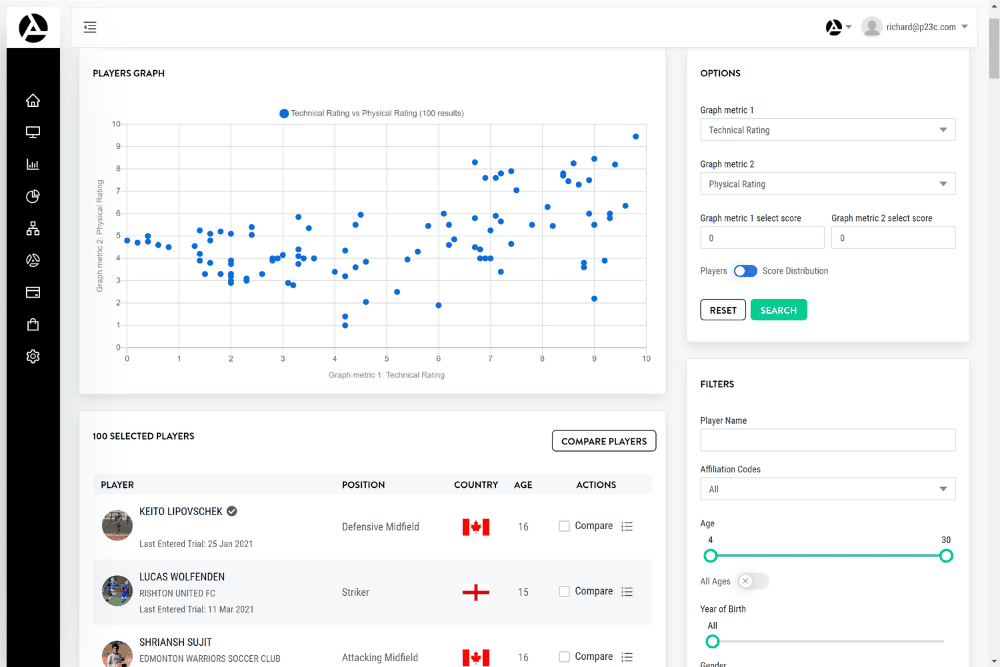Click the credit card sidebar icon

(x=33, y=293)
